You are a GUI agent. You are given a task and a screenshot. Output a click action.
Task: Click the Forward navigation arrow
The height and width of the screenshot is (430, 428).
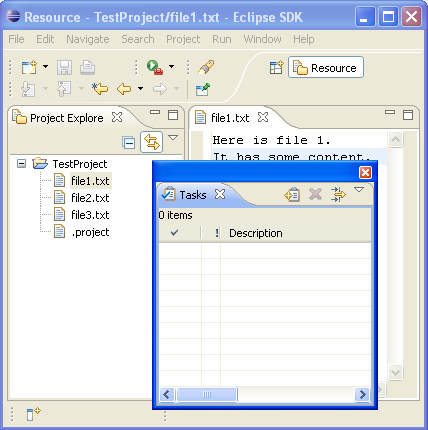point(160,89)
